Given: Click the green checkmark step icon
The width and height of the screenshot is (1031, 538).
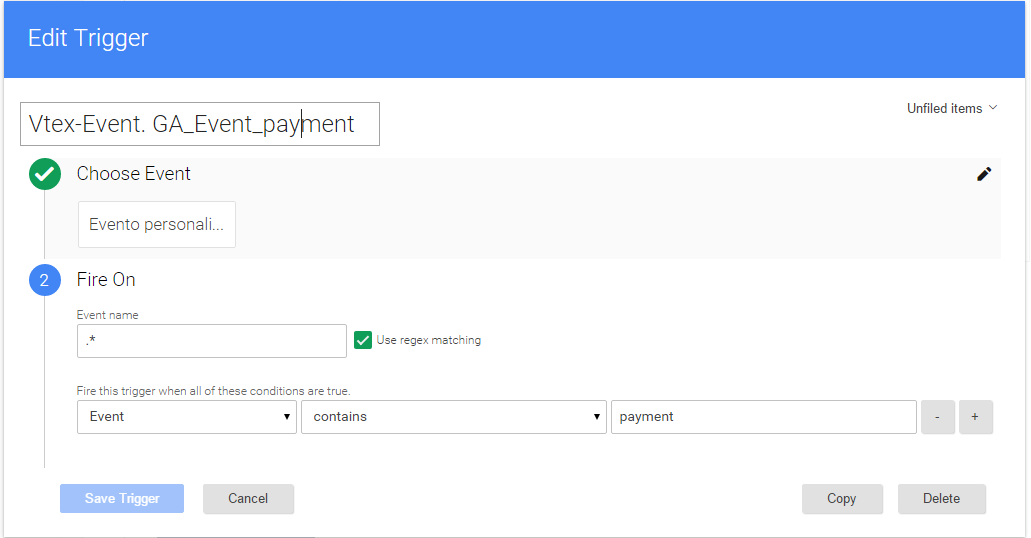Looking at the screenshot, I should point(45,174).
